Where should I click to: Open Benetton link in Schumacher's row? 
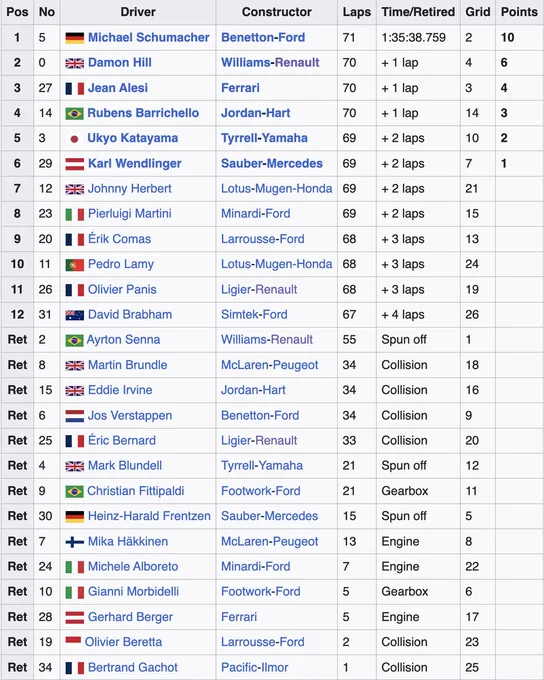(245, 37)
